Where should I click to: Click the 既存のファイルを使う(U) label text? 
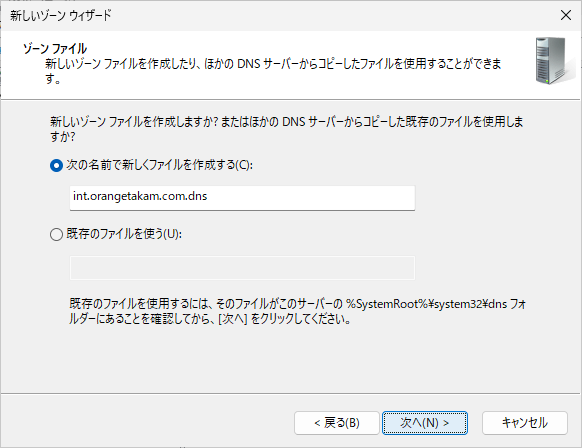click(x=124, y=234)
